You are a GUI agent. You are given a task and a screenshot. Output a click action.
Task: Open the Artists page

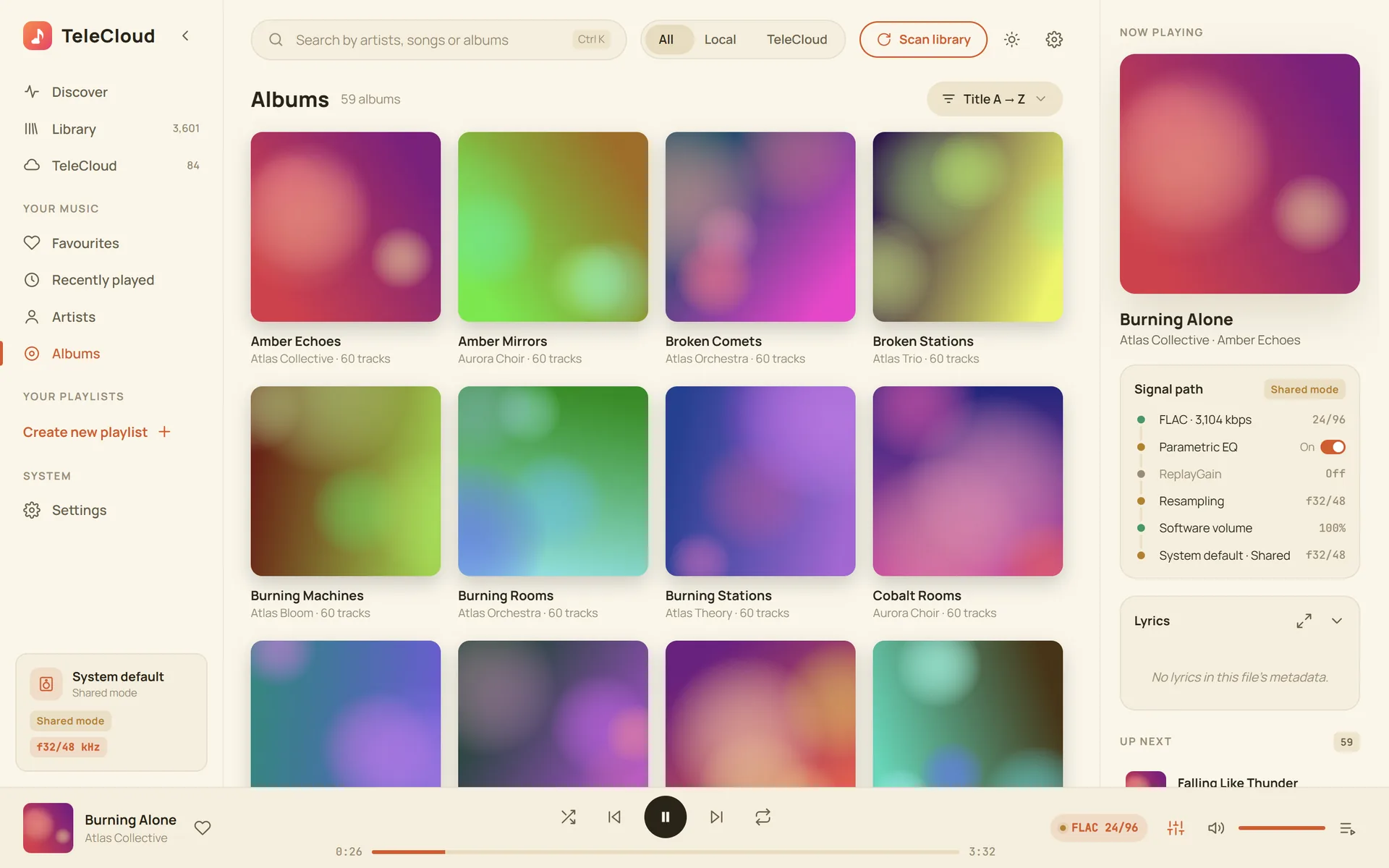[x=111, y=317]
